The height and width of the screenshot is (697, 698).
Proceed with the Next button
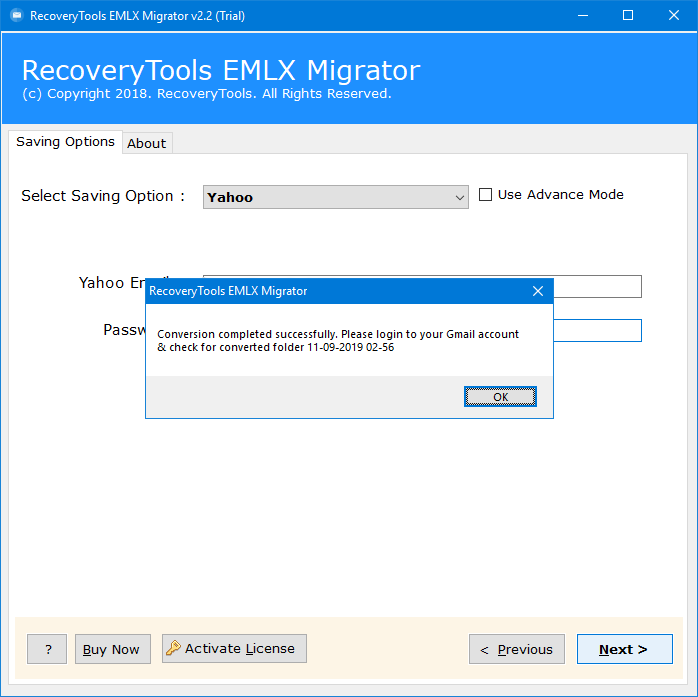click(625, 649)
